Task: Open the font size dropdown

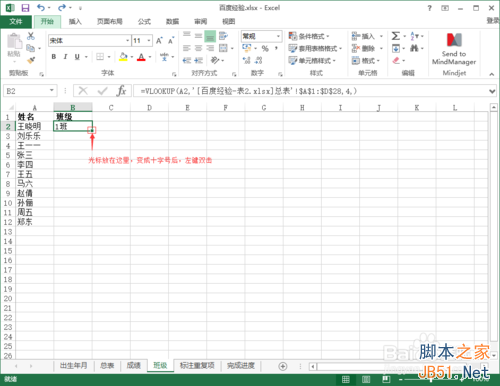Action: (x=149, y=41)
